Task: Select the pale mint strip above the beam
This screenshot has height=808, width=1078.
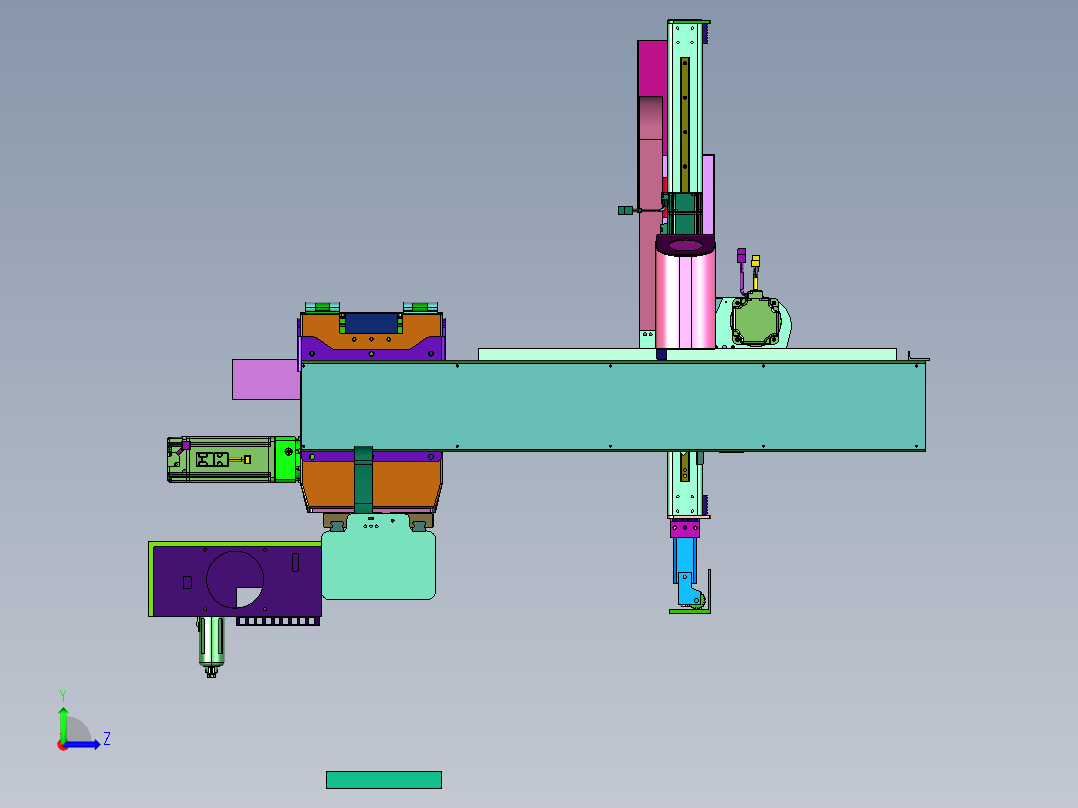Action: tap(687, 355)
